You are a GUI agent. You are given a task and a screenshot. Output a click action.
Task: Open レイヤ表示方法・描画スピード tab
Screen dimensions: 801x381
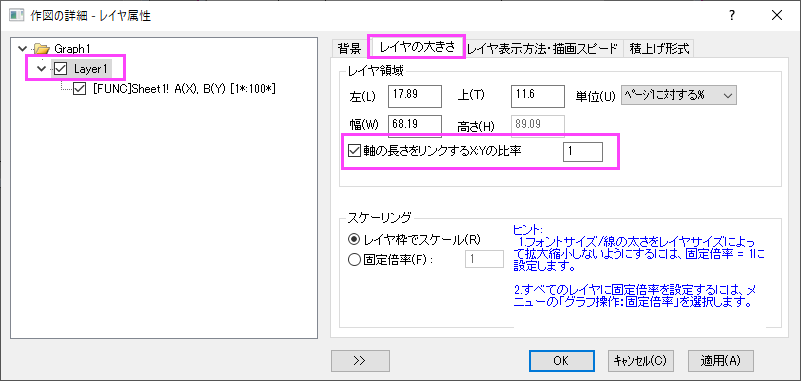pos(543,49)
